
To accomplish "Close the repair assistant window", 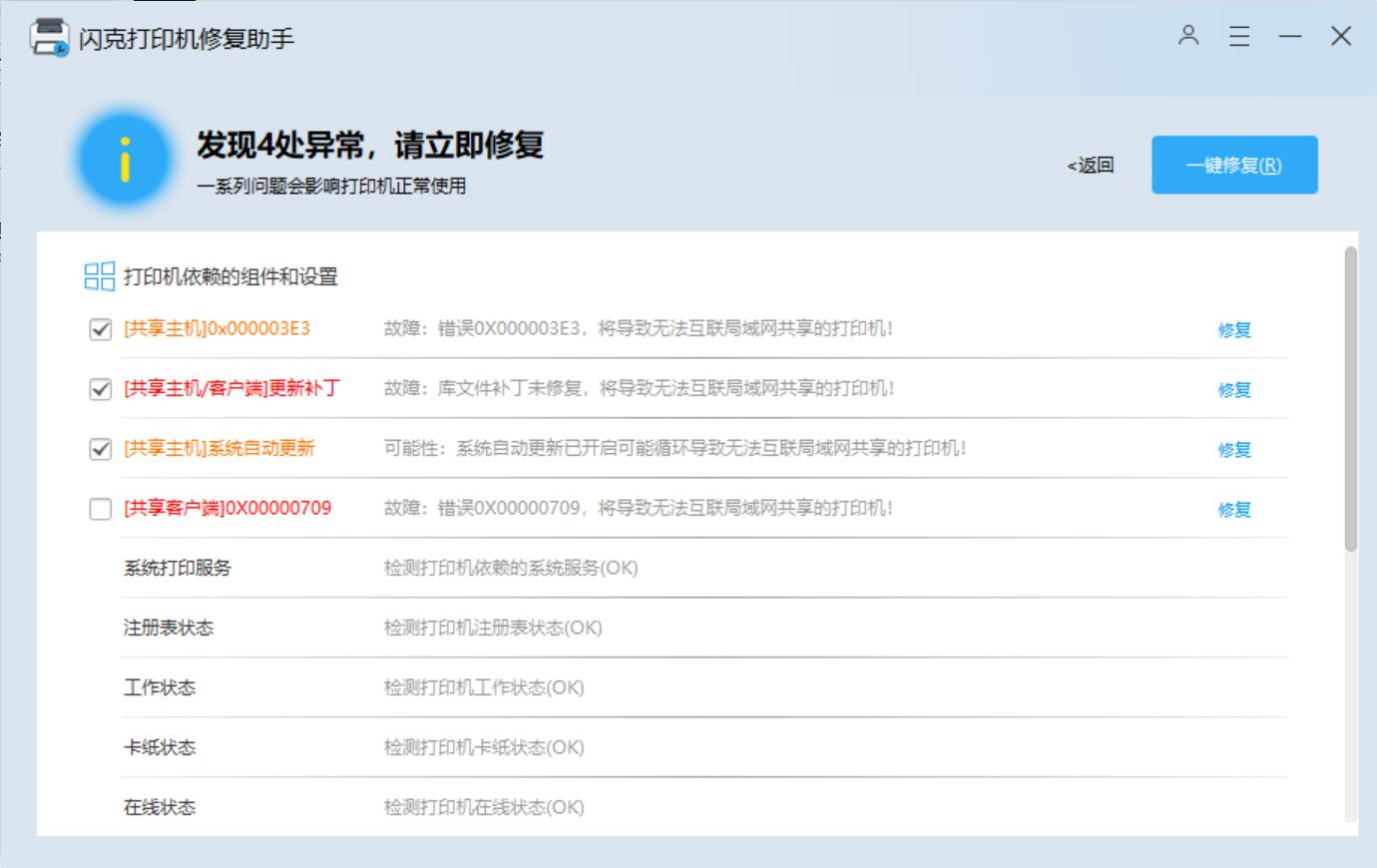I will (x=1340, y=37).
